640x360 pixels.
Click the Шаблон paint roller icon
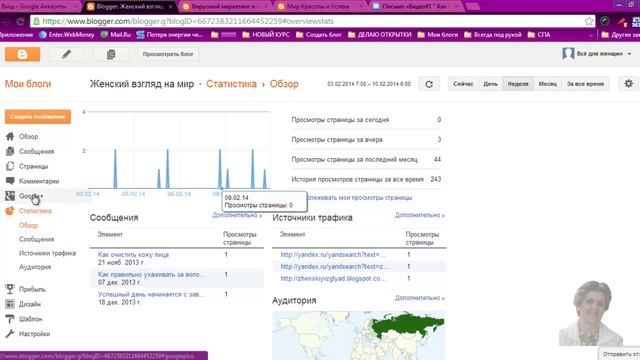10,319
